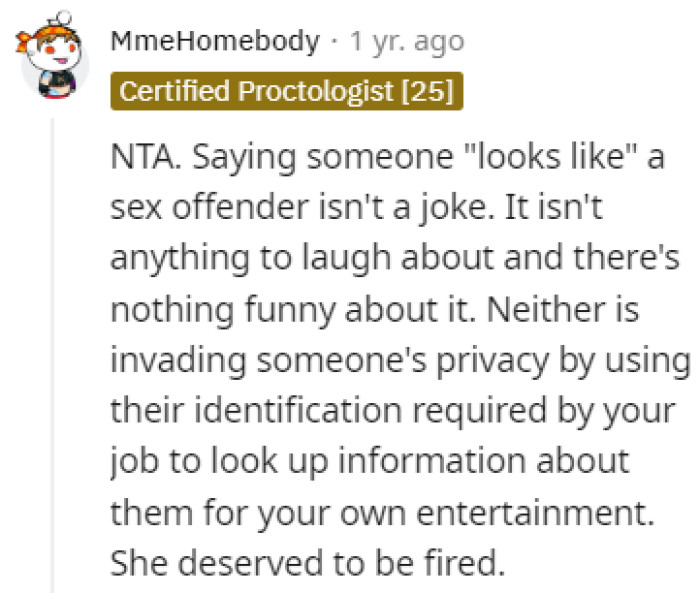
Task: Click the line 'job to look up information about'
Action: coord(368,461)
